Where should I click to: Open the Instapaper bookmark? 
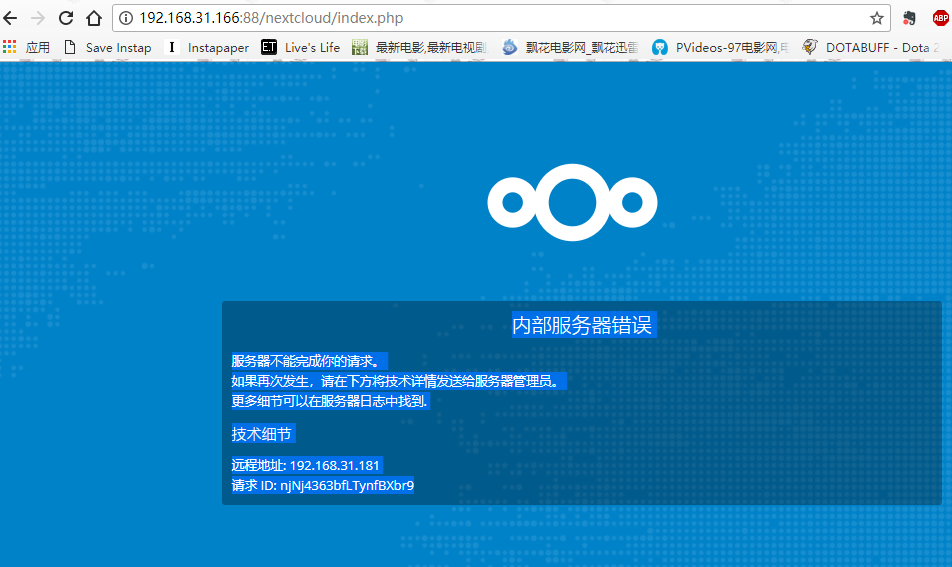(x=207, y=47)
